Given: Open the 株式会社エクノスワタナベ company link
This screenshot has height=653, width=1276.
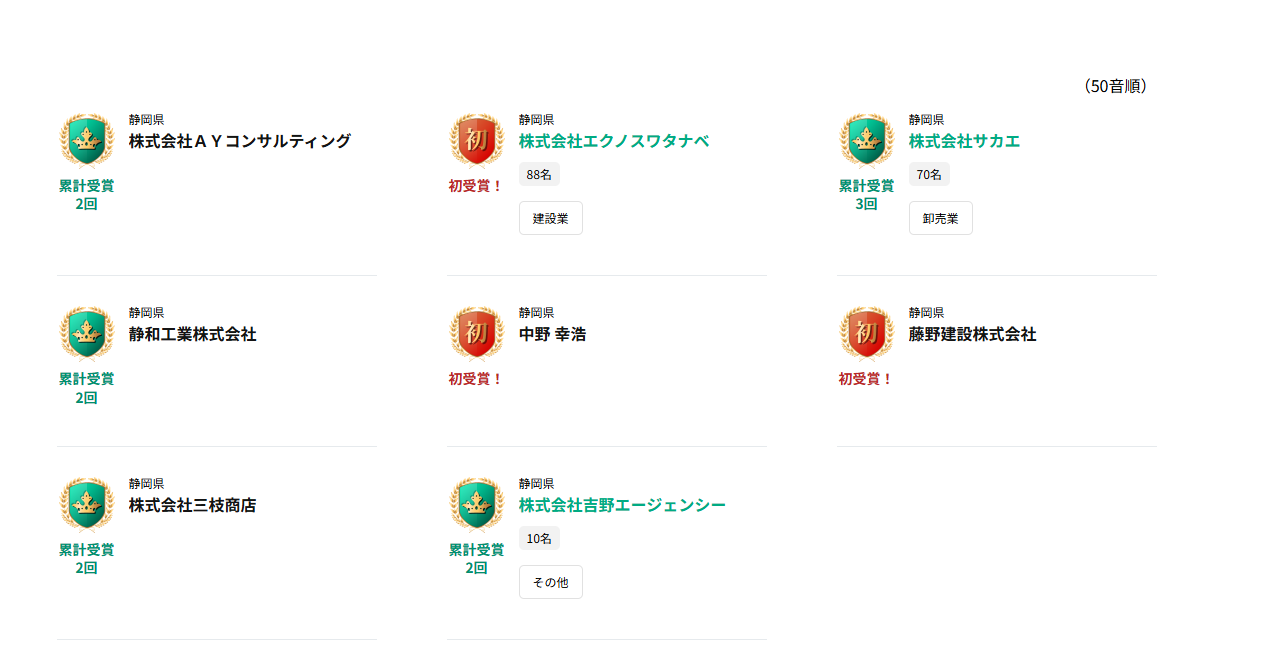Looking at the screenshot, I should click(x=613, y=141).
